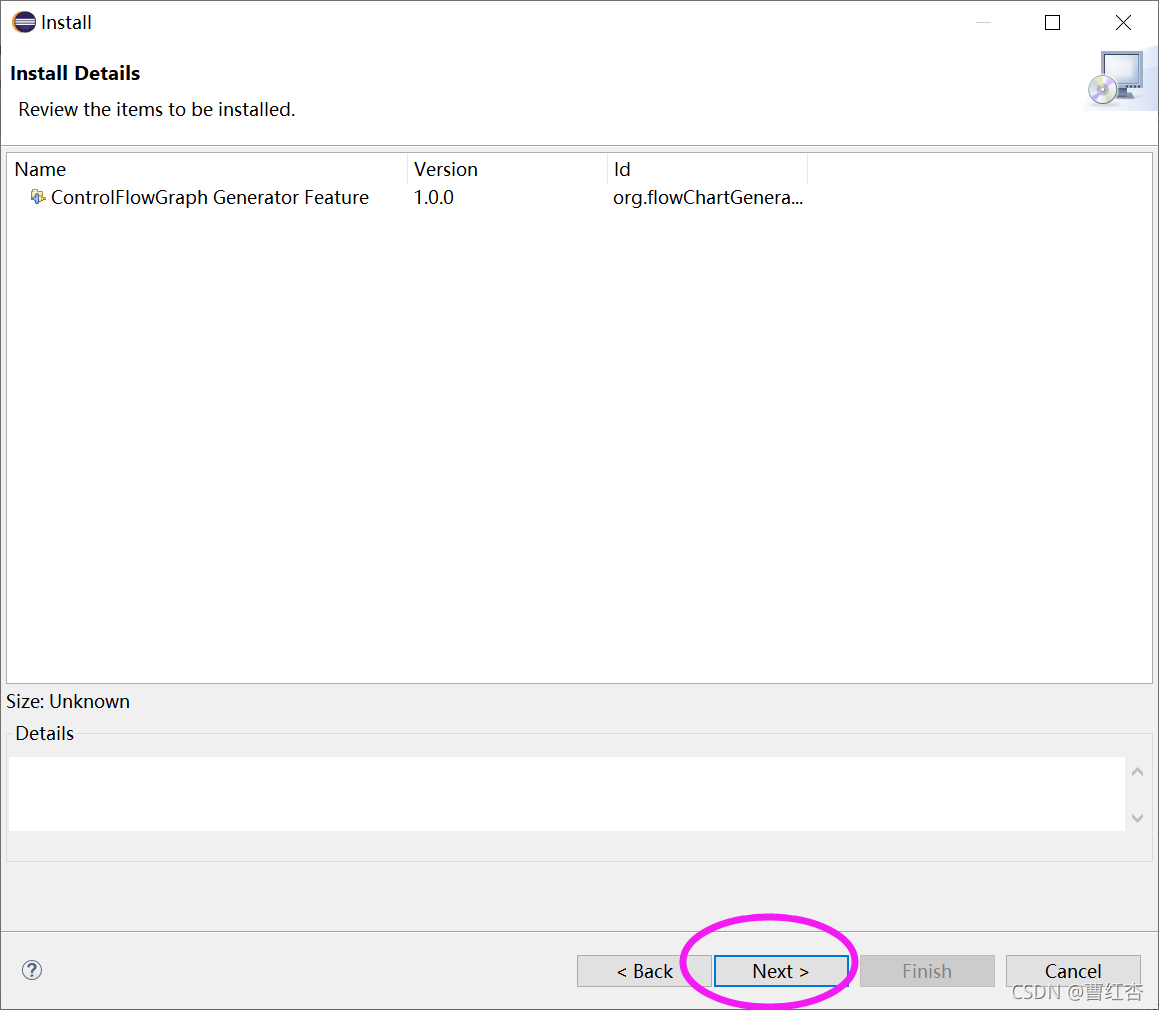Click the Install Details heading
Viewport: 1159px width, 1010px height.
pos(75,72)
